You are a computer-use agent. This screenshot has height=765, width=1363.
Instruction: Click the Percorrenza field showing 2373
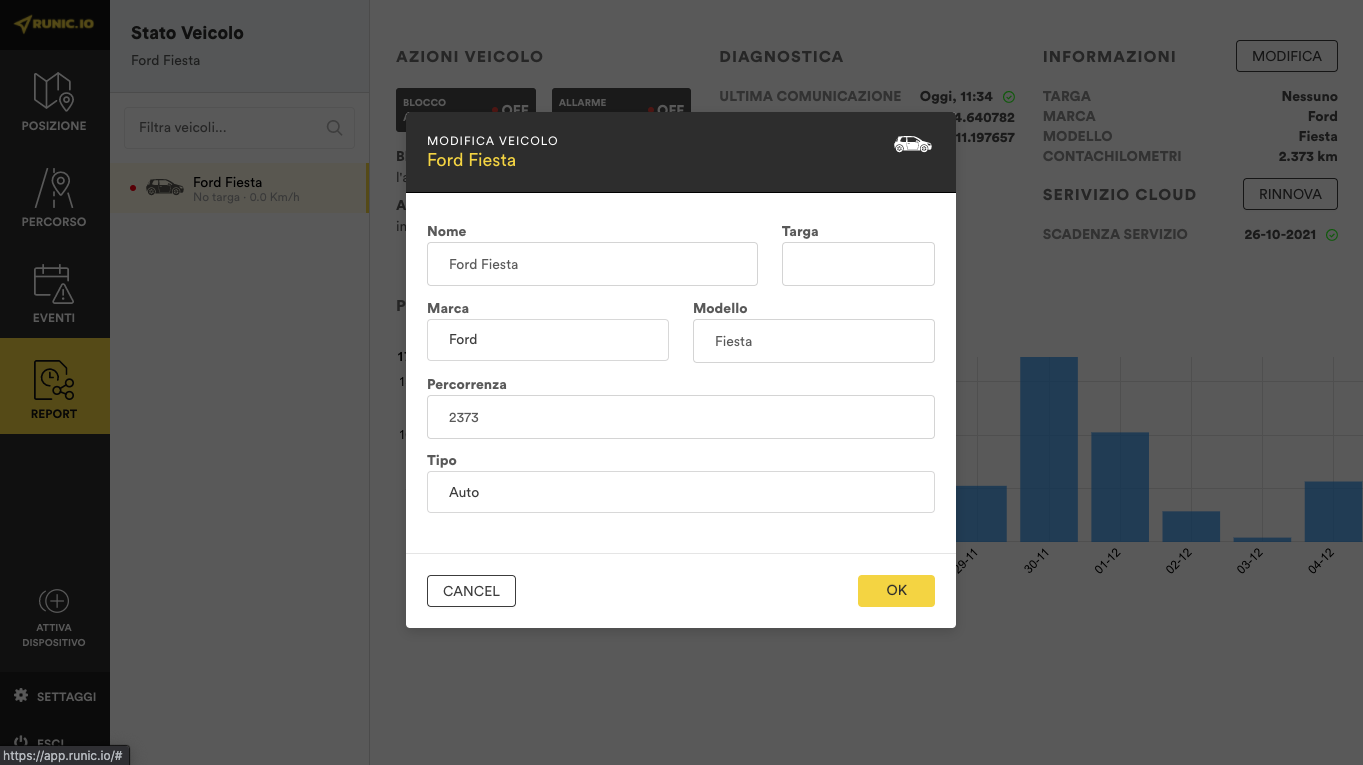680,417
